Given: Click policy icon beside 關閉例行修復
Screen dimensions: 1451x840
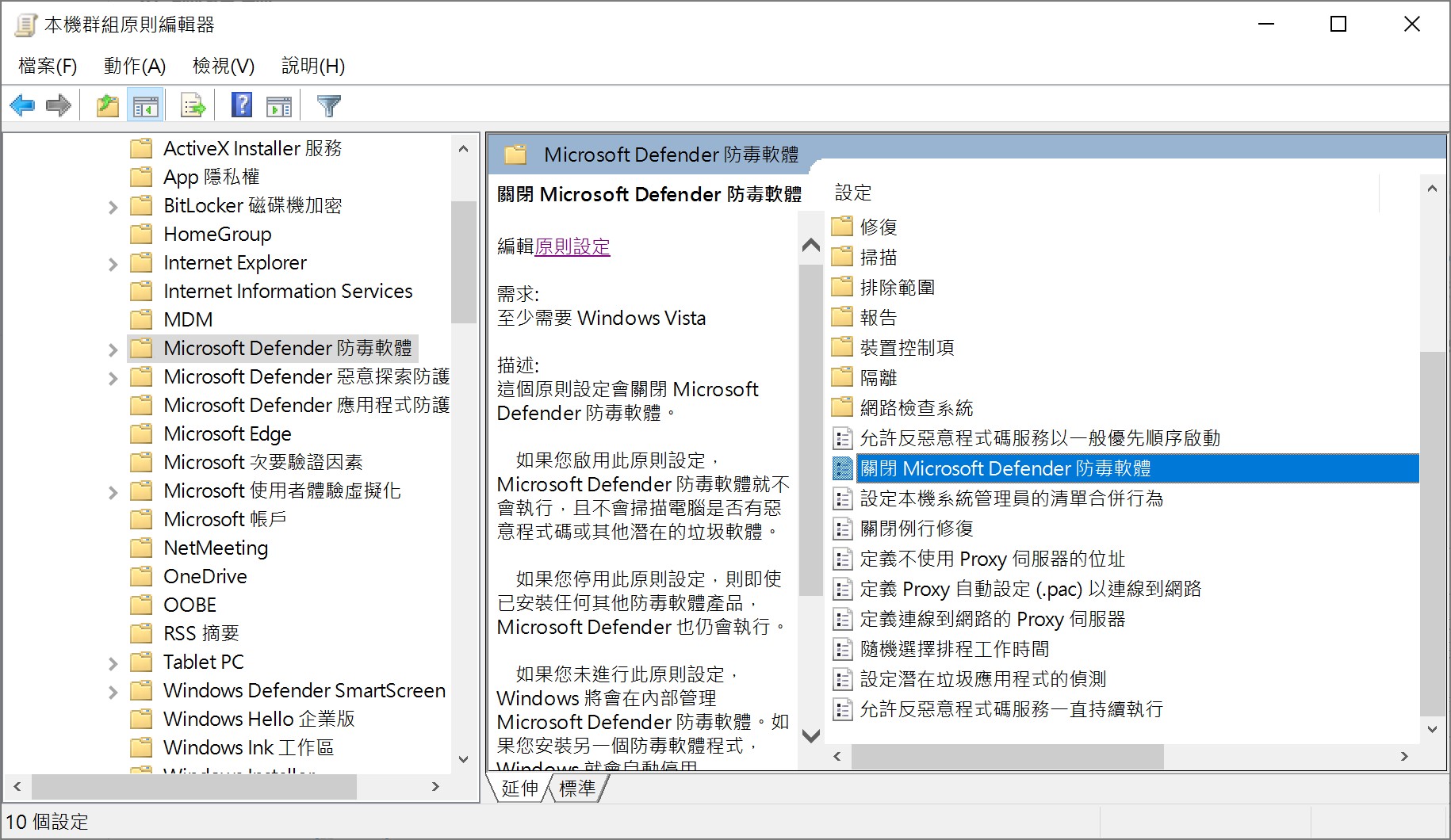Looking at the screenshot, I should 842,529.
